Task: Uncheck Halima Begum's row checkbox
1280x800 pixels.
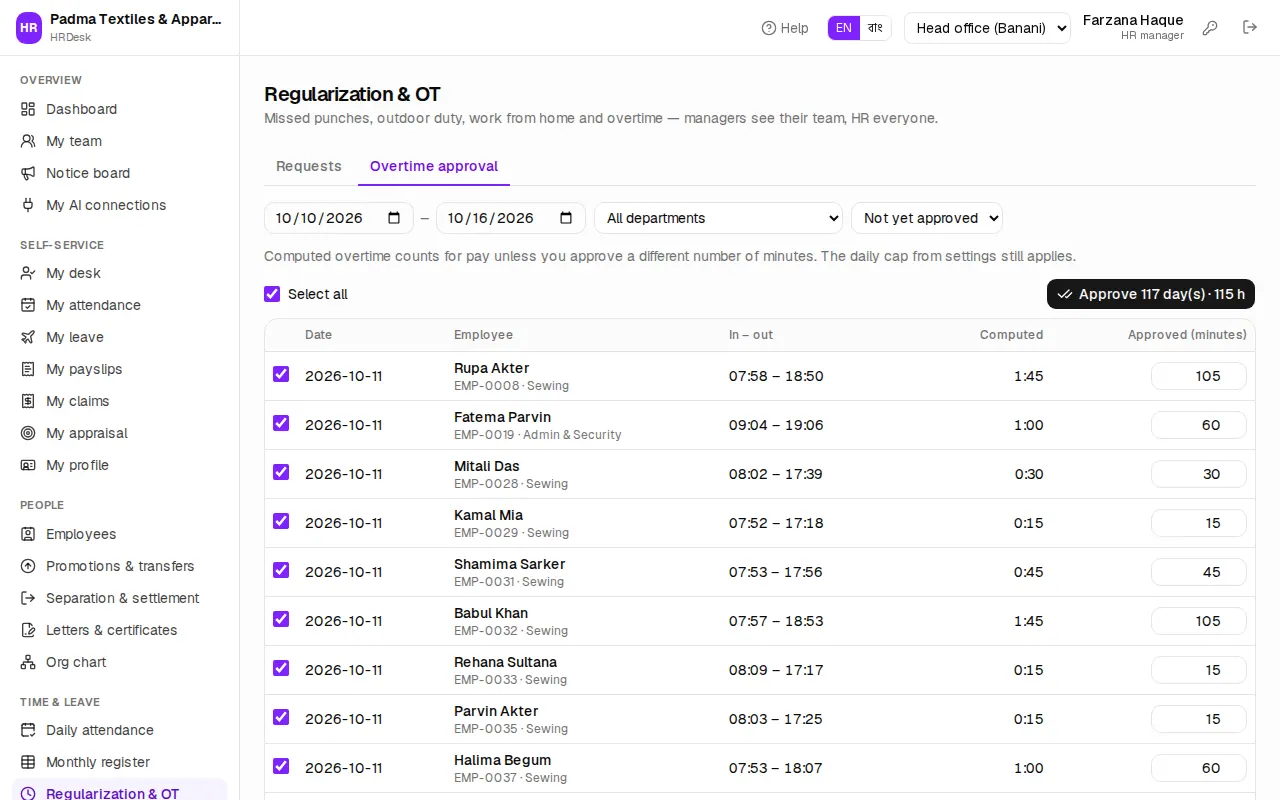Action: pyautogui.click(x=281, y=766)
